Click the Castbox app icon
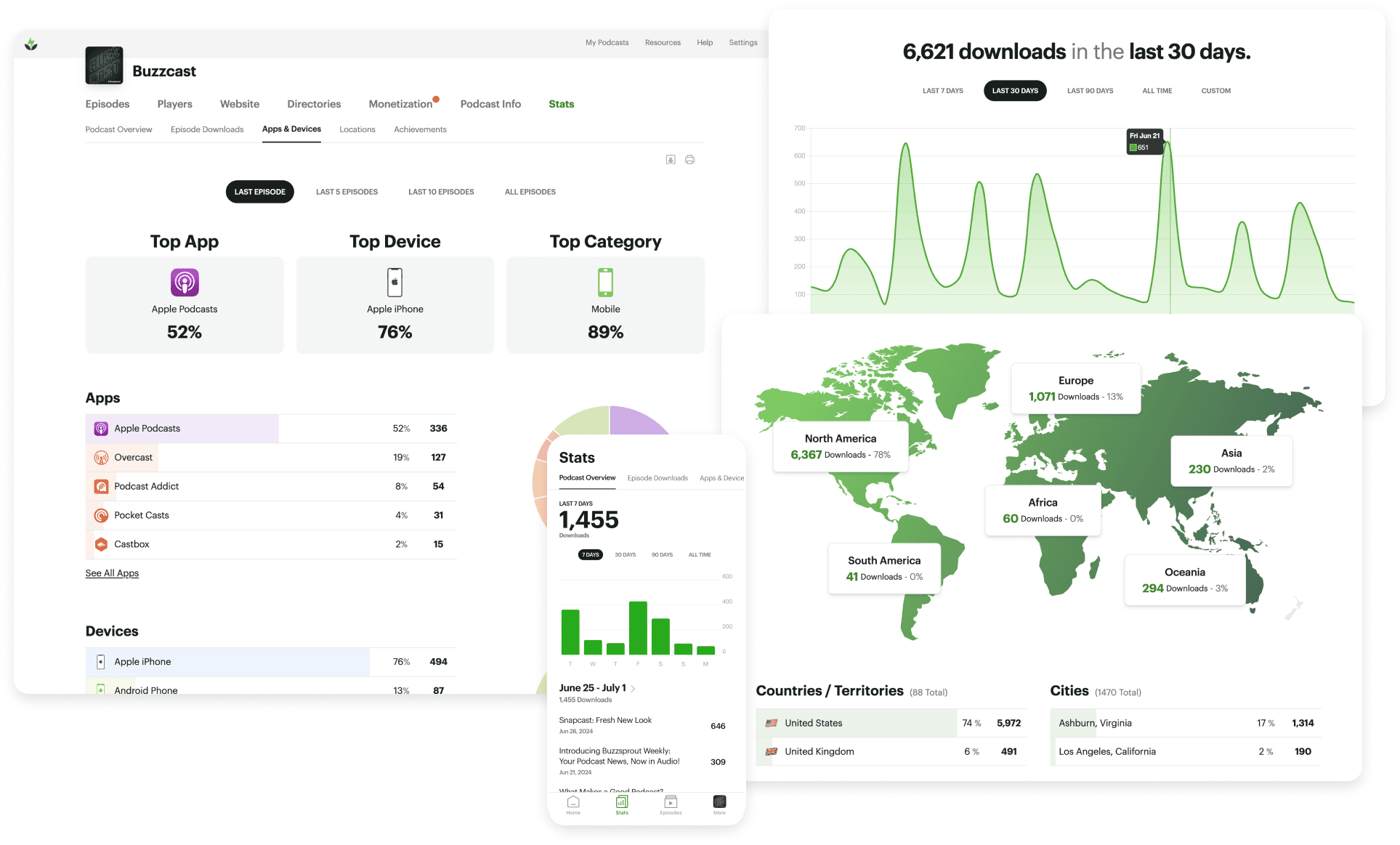 101,544
